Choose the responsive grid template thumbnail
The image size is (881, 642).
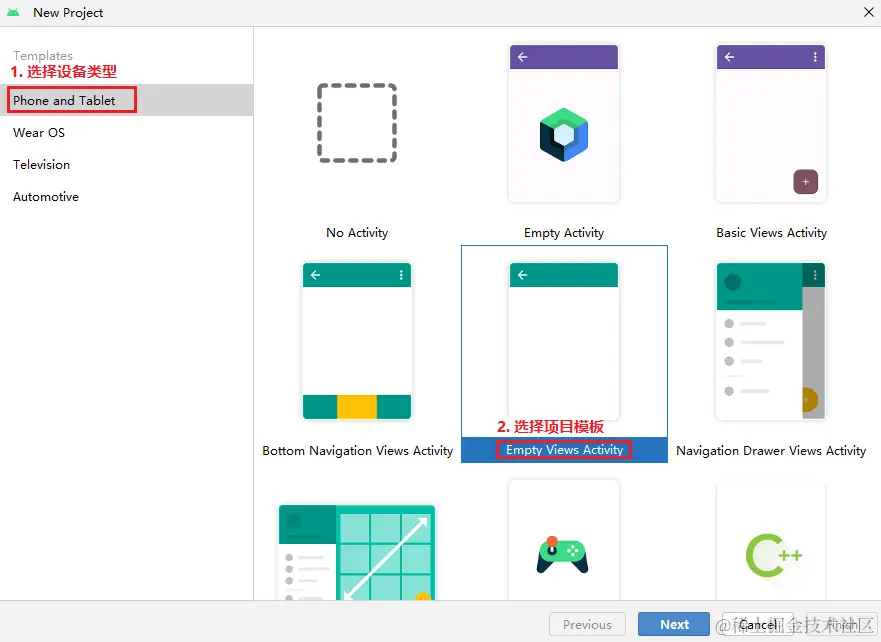coord(357,552)
